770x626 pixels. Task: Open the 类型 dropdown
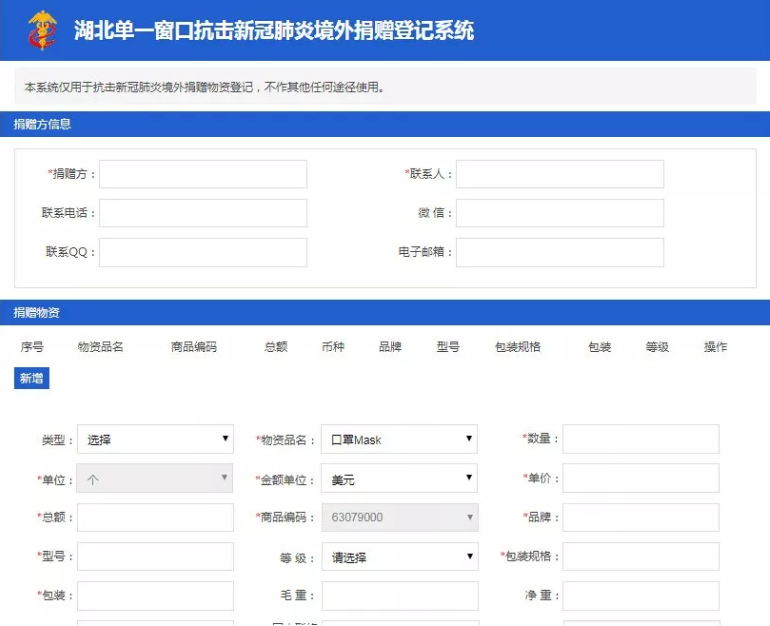[155, 439]
